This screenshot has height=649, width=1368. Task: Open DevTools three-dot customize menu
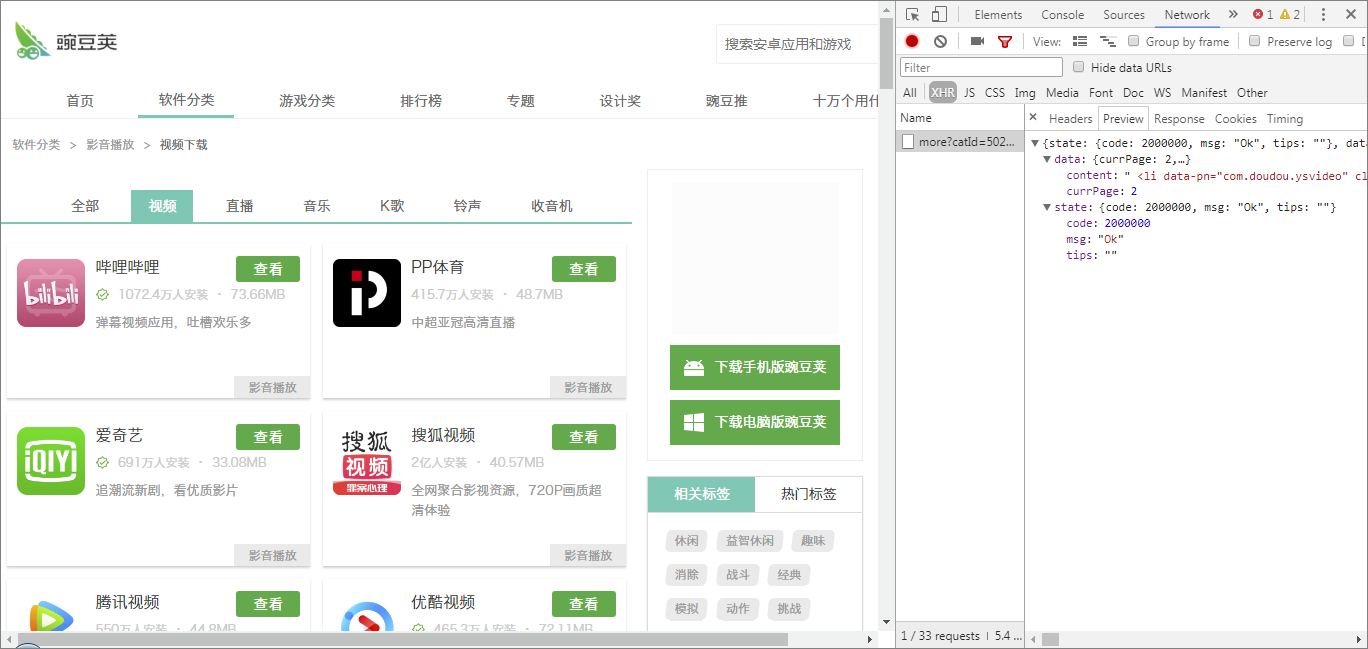1323,14
